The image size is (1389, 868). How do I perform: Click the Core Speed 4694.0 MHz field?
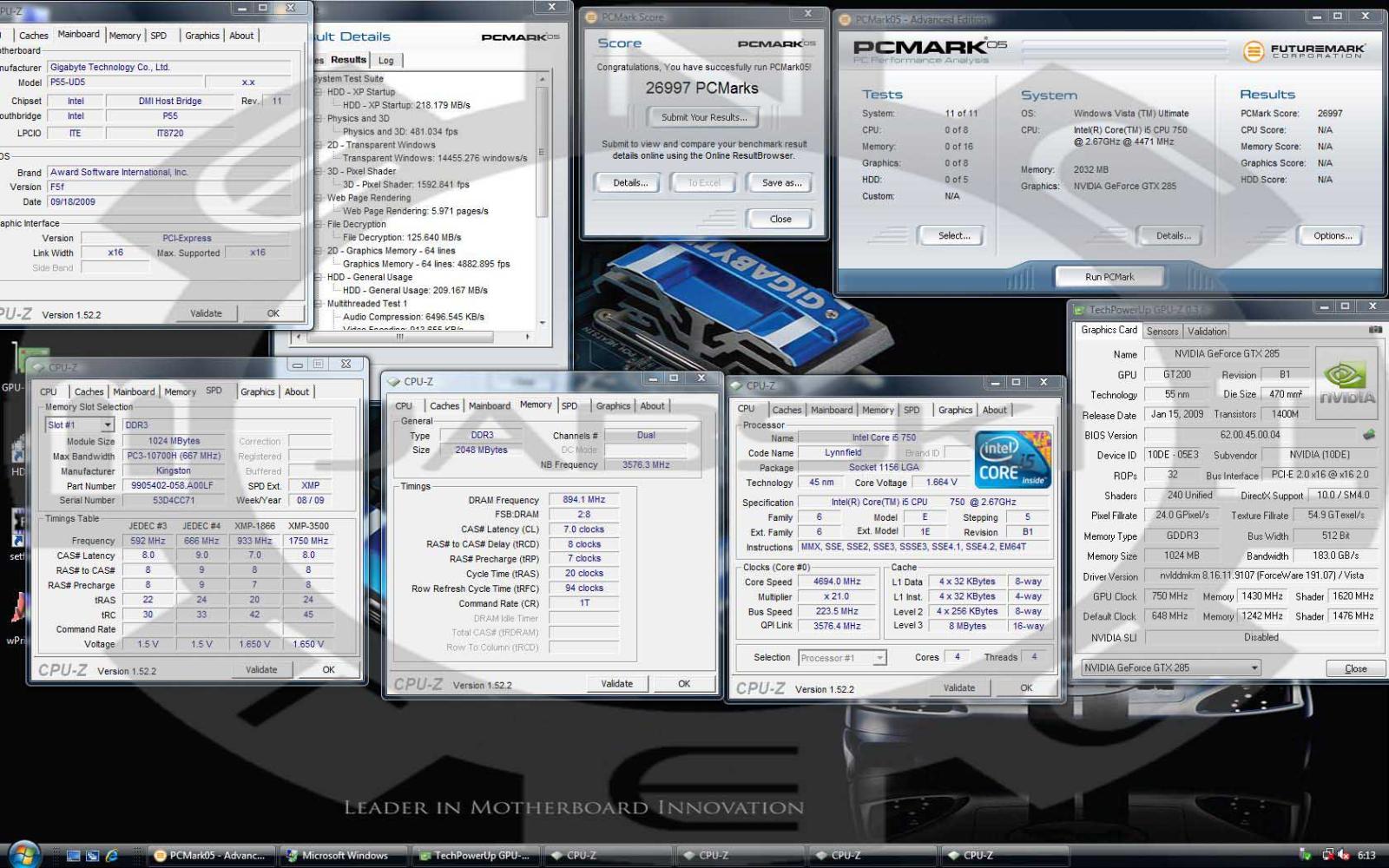pos(836,582)
